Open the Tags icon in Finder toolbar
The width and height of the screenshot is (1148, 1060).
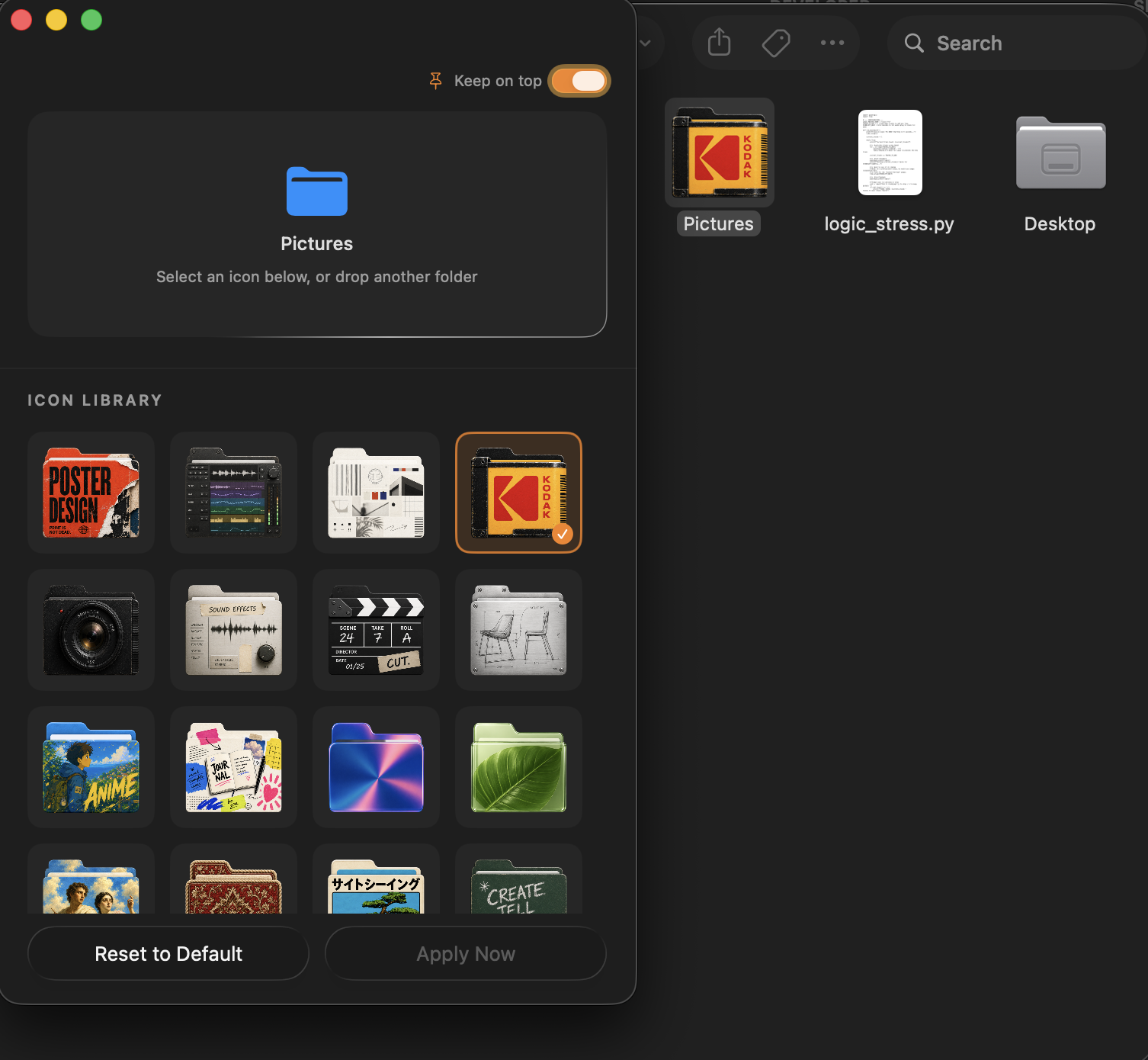click(x=776, y=43)
